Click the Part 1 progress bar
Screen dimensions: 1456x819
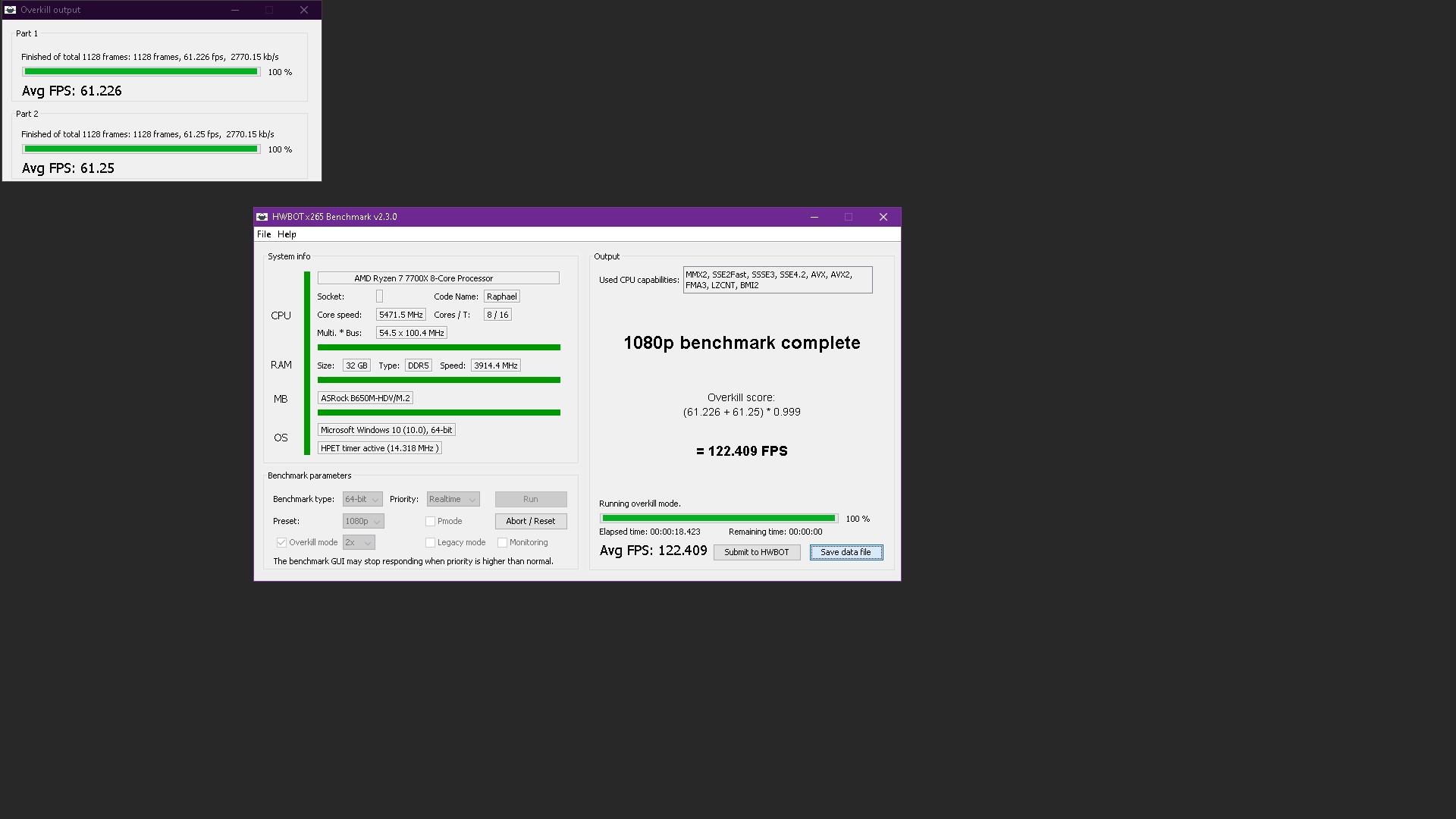tap(141, 72)
